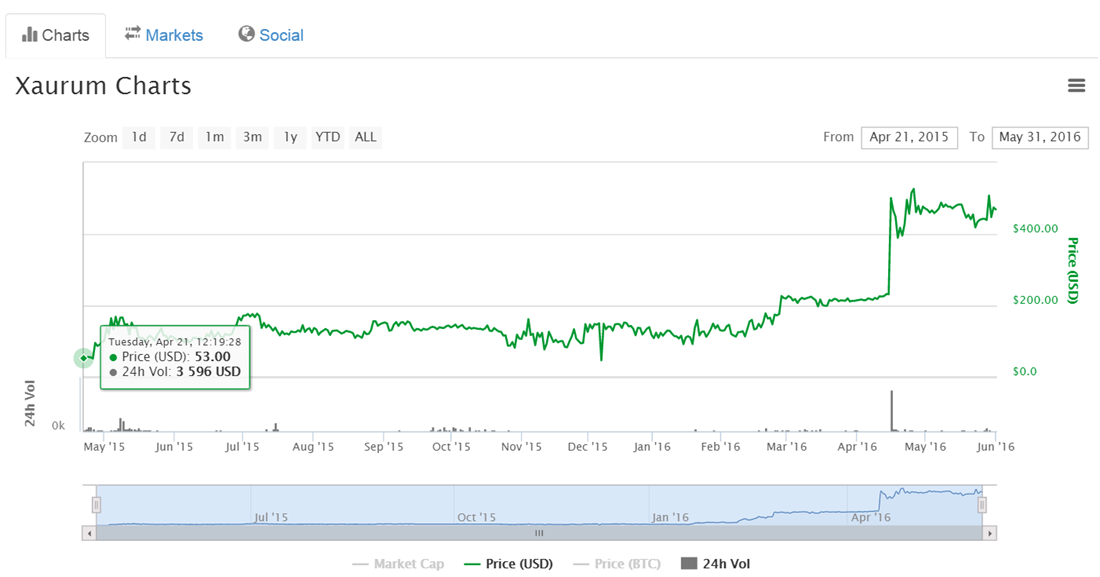
Task: Toggle Market Cap series in legend
Action: pyautogui.click(x=398, y=564)
